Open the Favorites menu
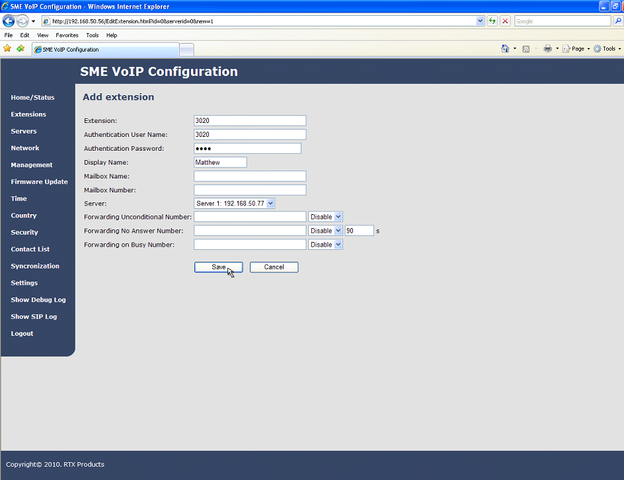 tap(66, 35)
